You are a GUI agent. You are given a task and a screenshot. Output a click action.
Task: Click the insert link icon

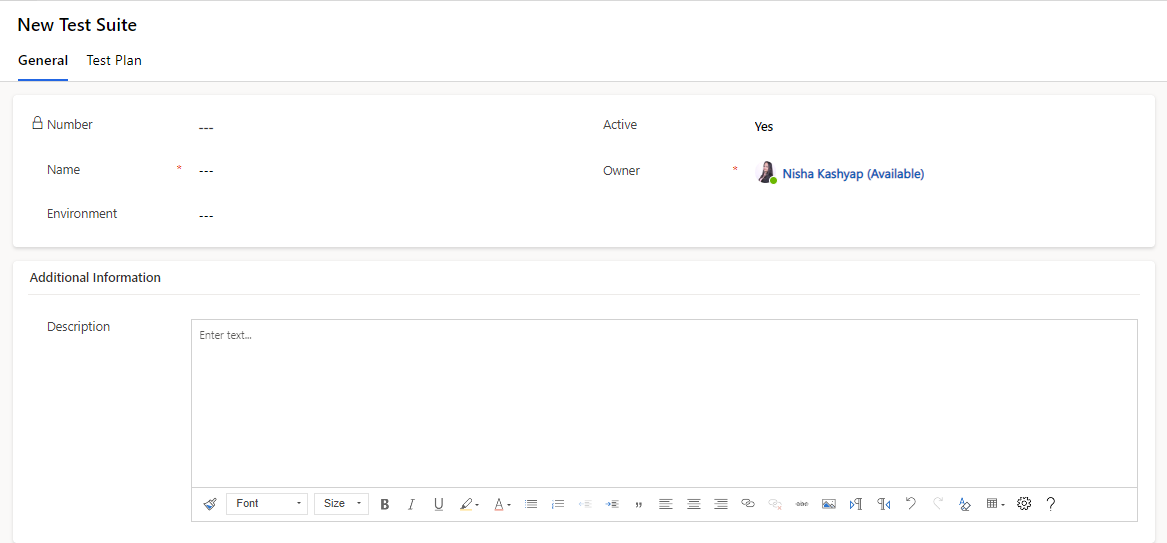748,504
